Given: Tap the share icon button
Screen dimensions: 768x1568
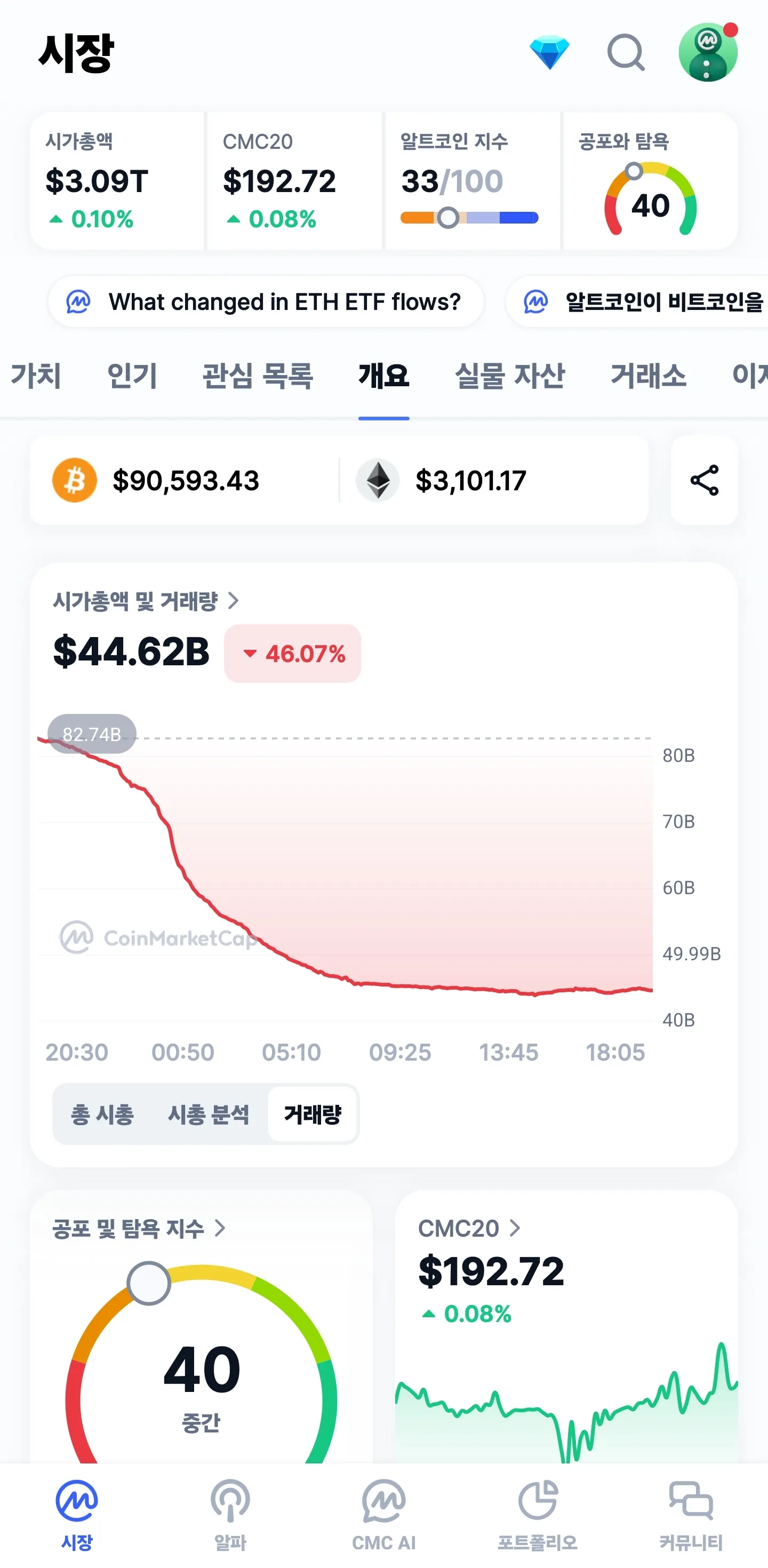Looking at the screenshot, I should 704,480.
